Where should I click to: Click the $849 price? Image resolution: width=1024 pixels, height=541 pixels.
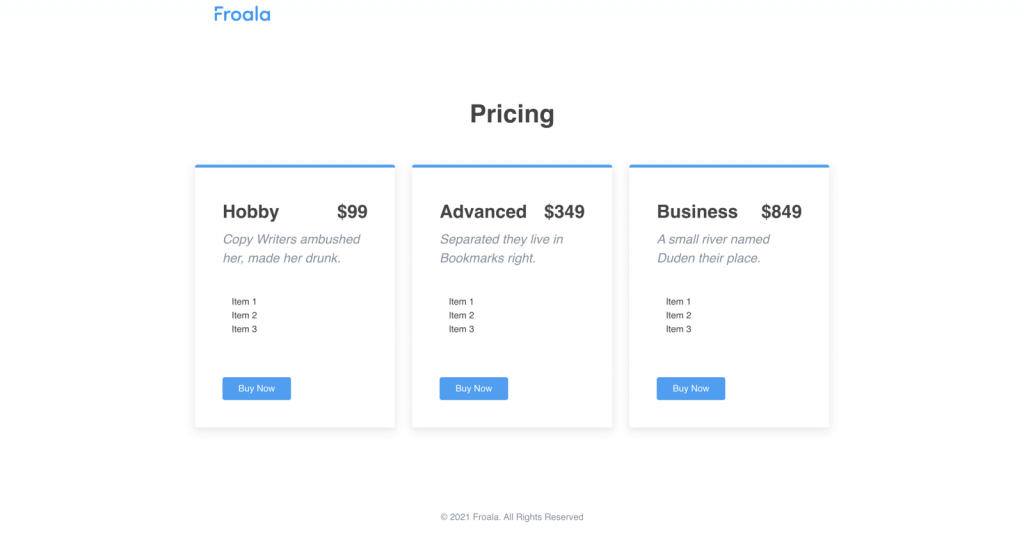[x=781, y=212]
